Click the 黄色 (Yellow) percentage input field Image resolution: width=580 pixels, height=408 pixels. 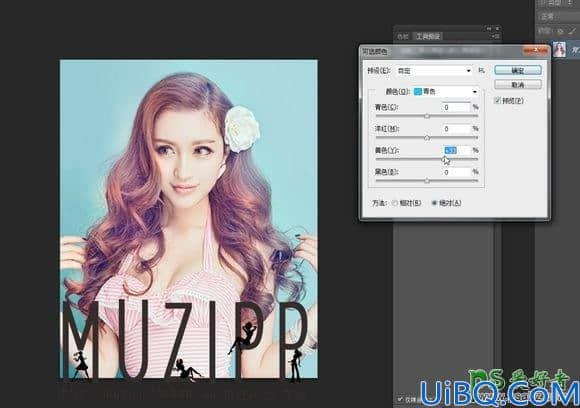[456, 150]
